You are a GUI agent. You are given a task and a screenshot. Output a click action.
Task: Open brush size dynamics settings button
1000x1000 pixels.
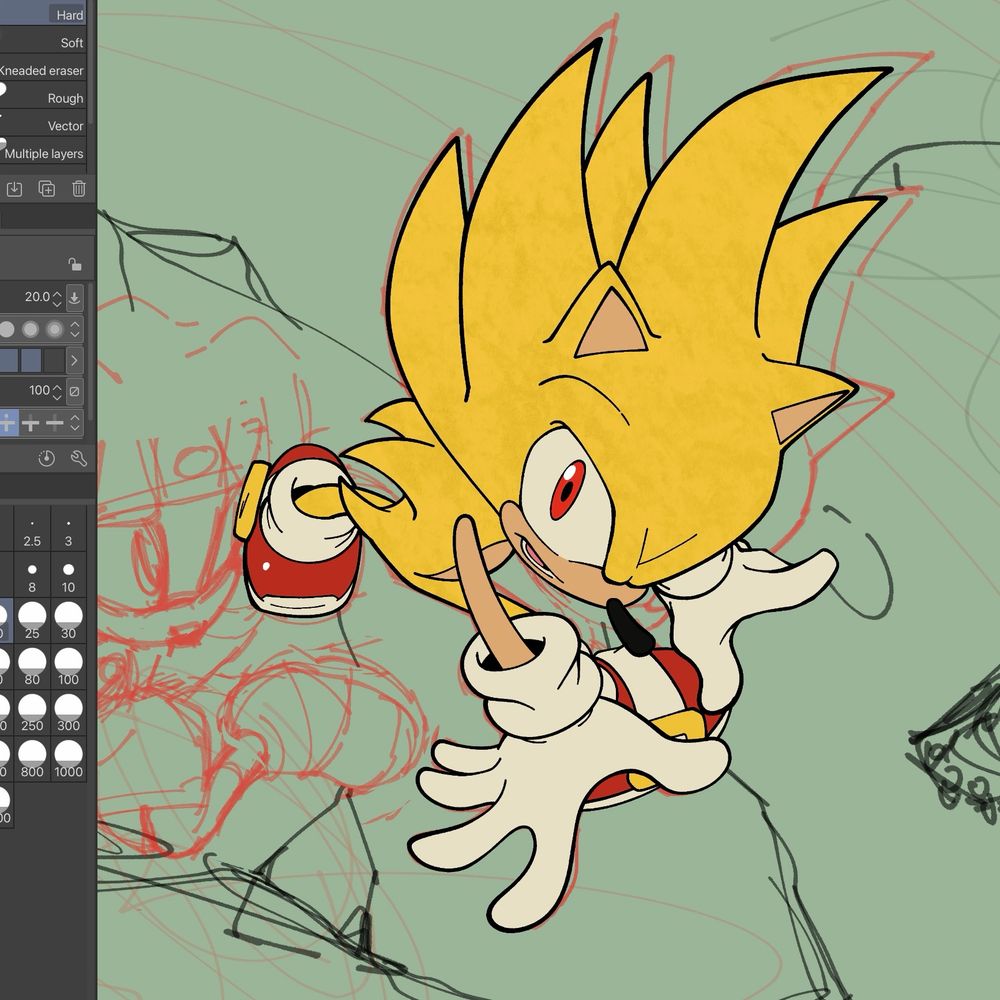pyautogui.click(x=75, y=298)
